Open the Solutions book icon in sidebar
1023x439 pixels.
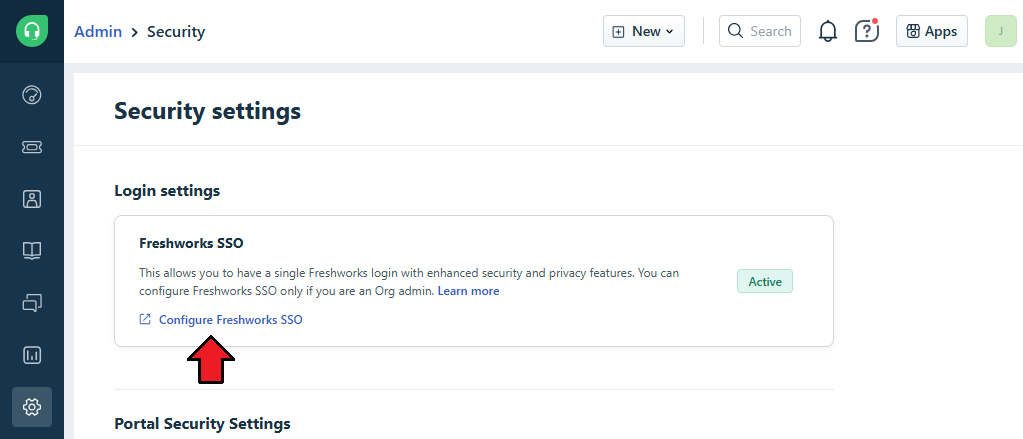click(32, 250)
